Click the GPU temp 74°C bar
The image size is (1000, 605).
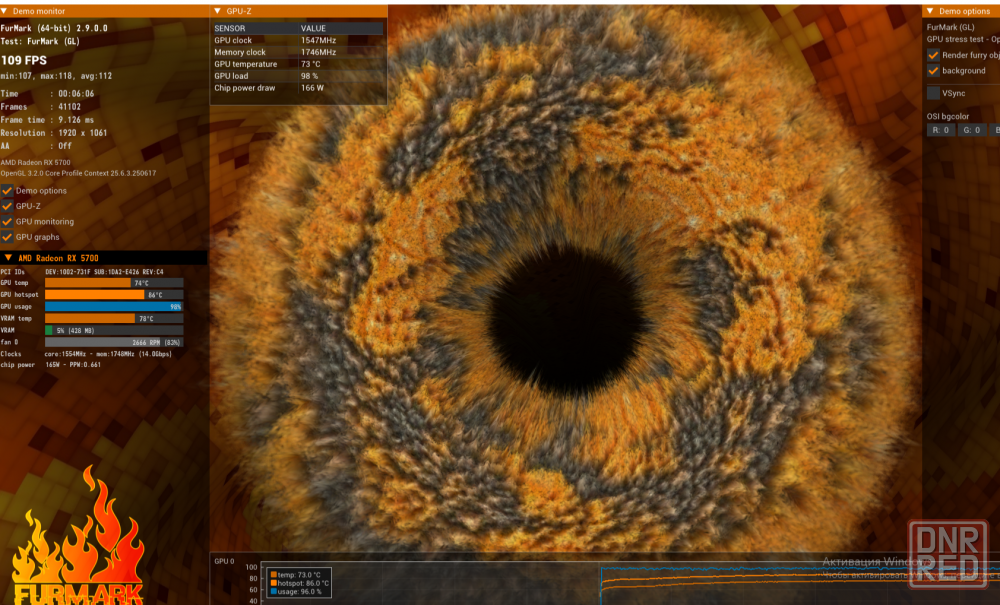(x=114, y=283)
